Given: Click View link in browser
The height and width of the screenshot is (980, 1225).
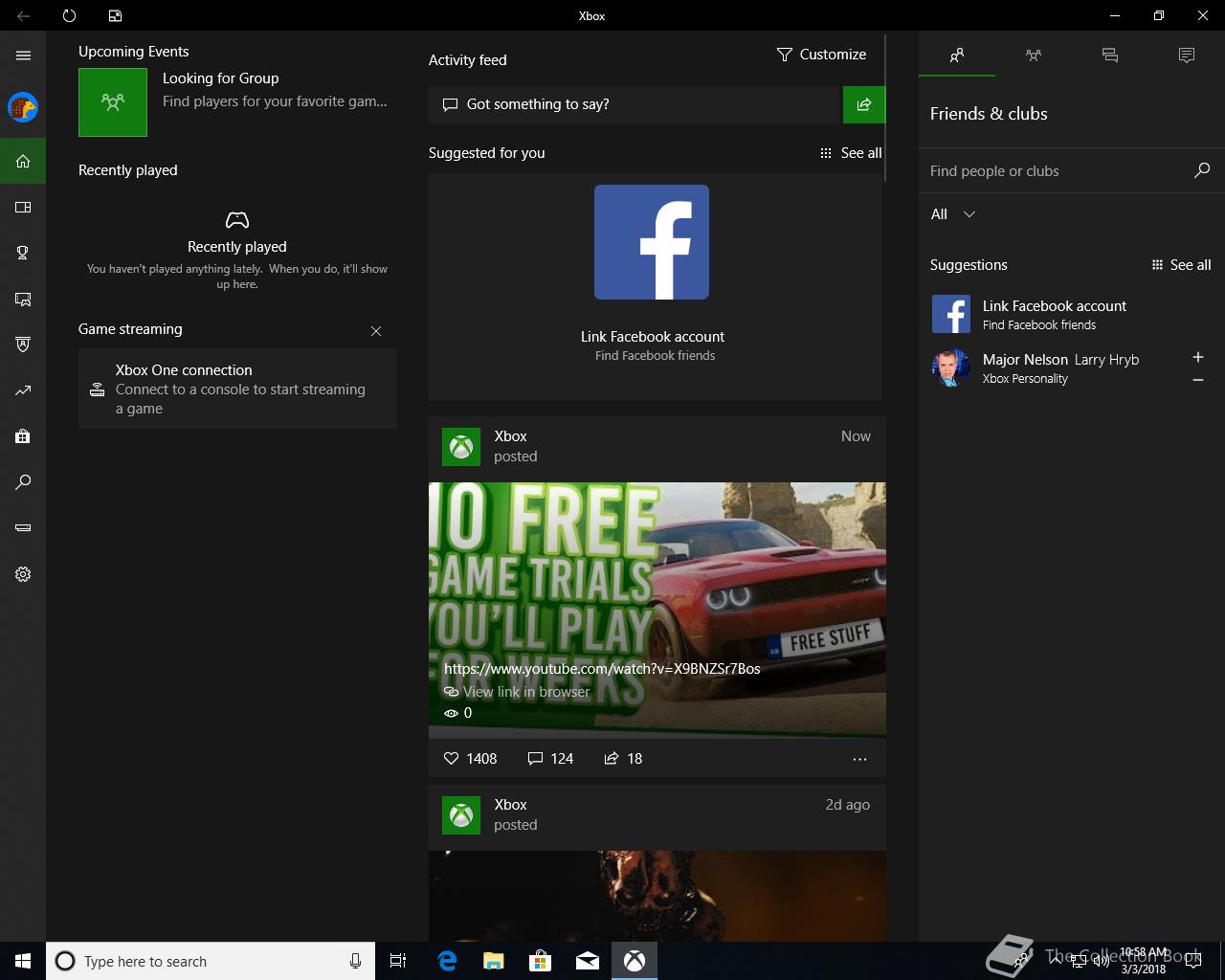Looking at the screenshot, I should 517,692.
